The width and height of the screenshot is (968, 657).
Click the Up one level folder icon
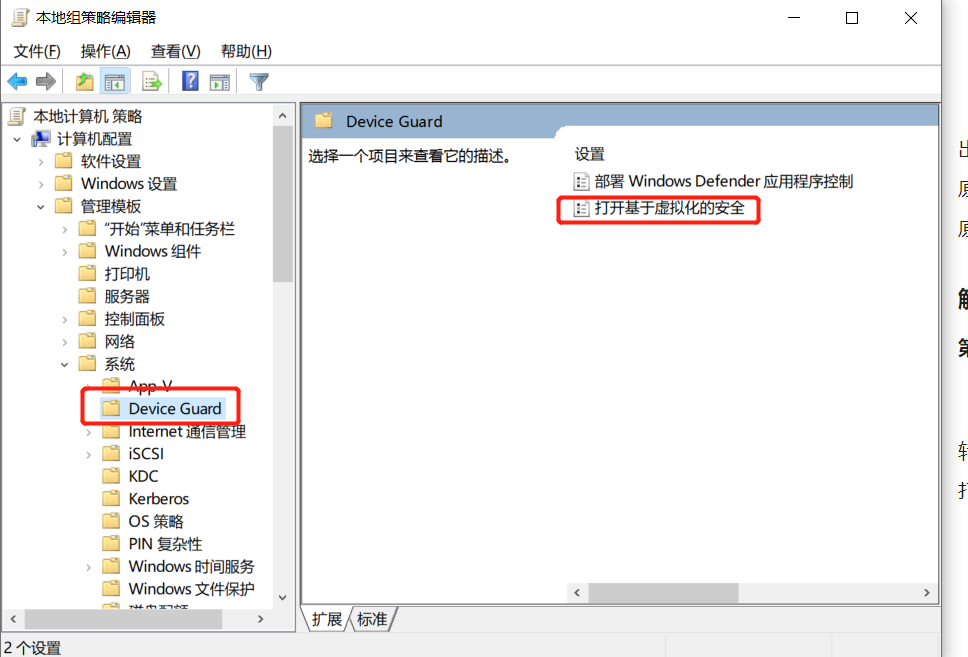coord(85,82)
